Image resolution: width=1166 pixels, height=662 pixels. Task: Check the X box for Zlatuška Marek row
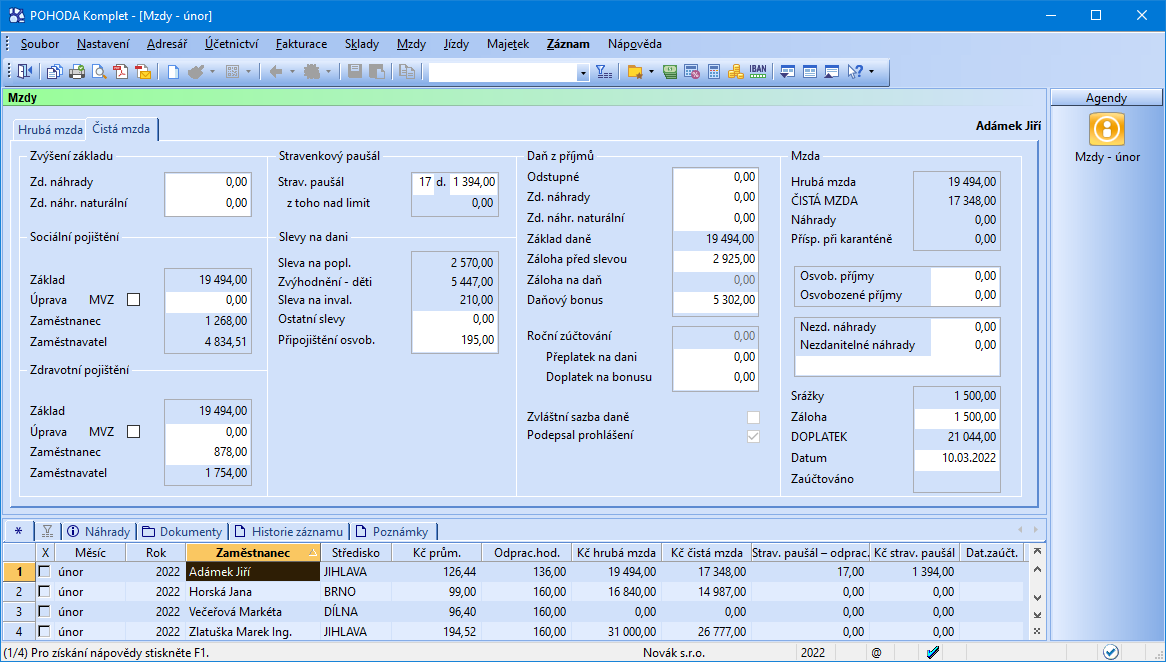coord(45,632)
